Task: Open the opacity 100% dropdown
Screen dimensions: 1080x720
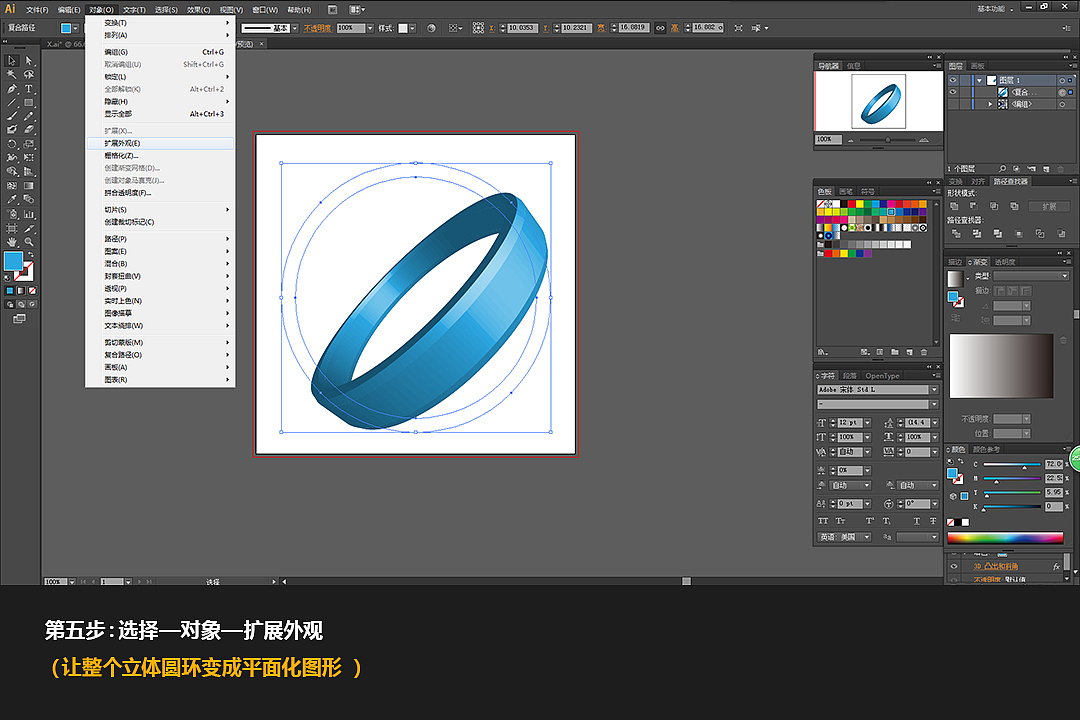Action: coord(370,28)
